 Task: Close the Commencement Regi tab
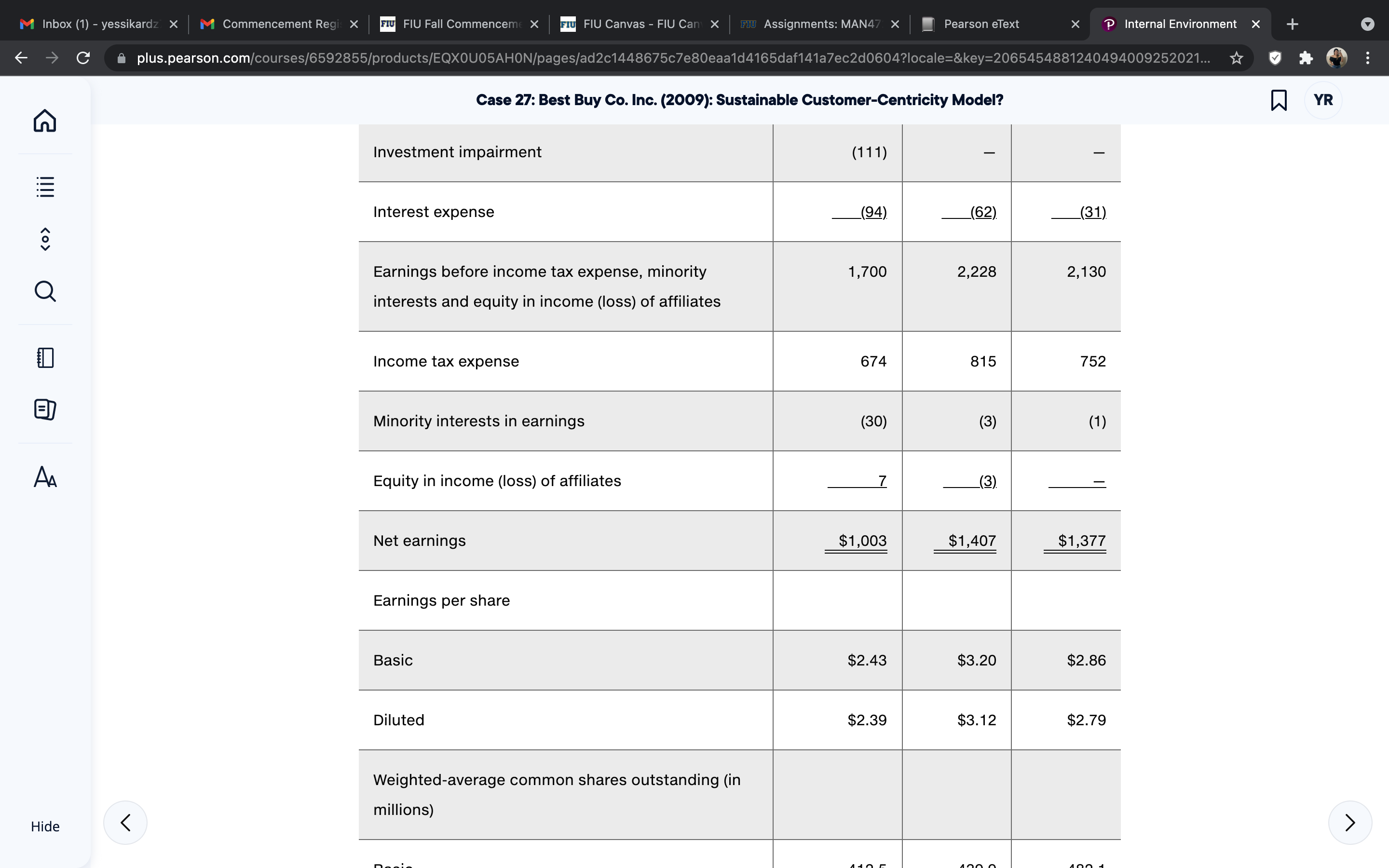pos(354,24)
